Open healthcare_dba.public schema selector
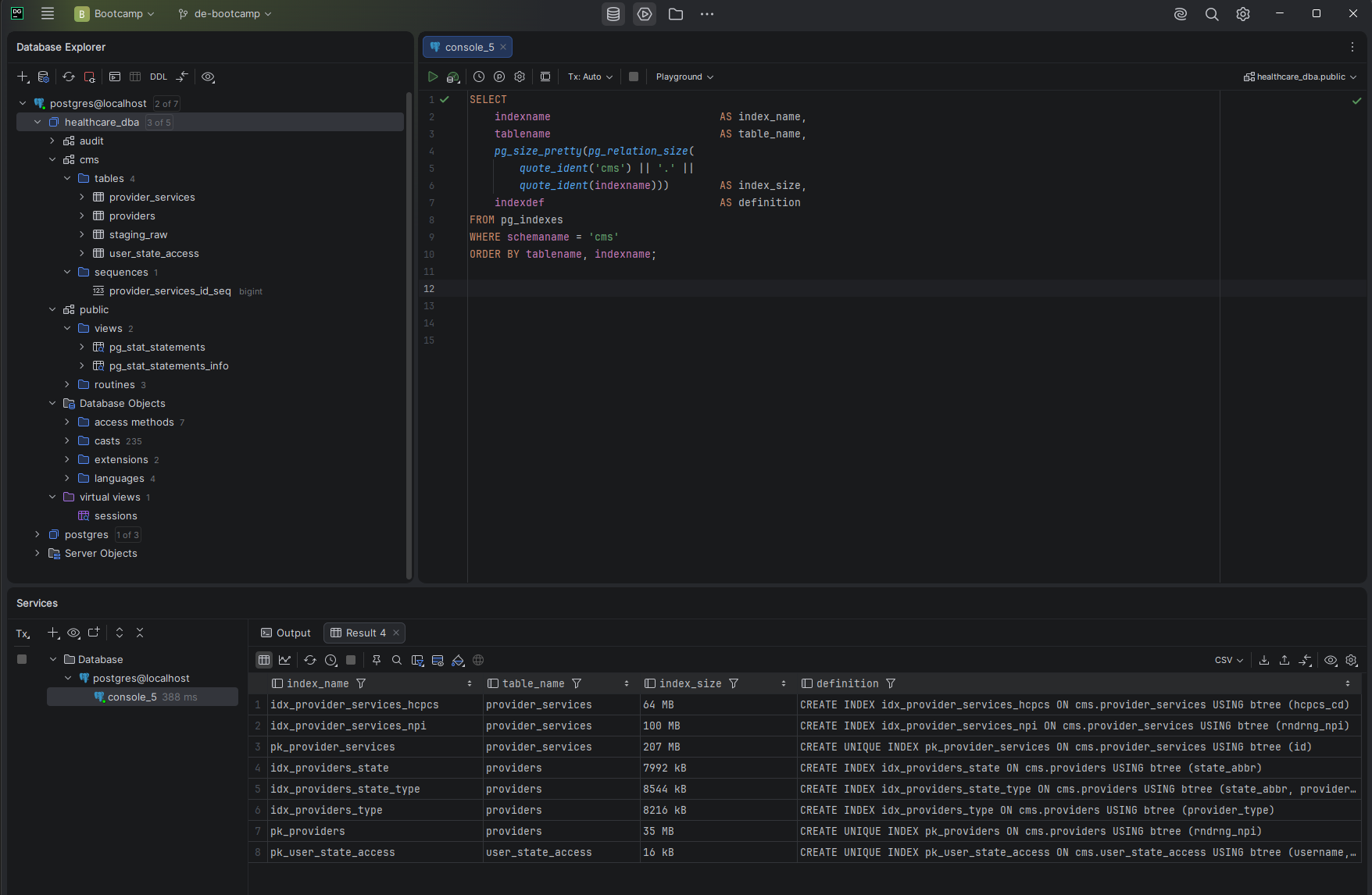 pos(1300,77)
